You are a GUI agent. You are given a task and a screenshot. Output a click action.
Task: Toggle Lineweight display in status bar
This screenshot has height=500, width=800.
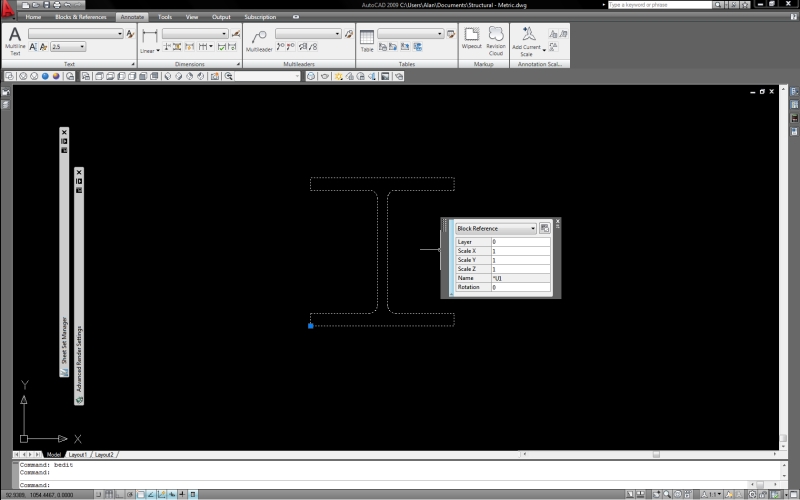click(x=182, y=494)
